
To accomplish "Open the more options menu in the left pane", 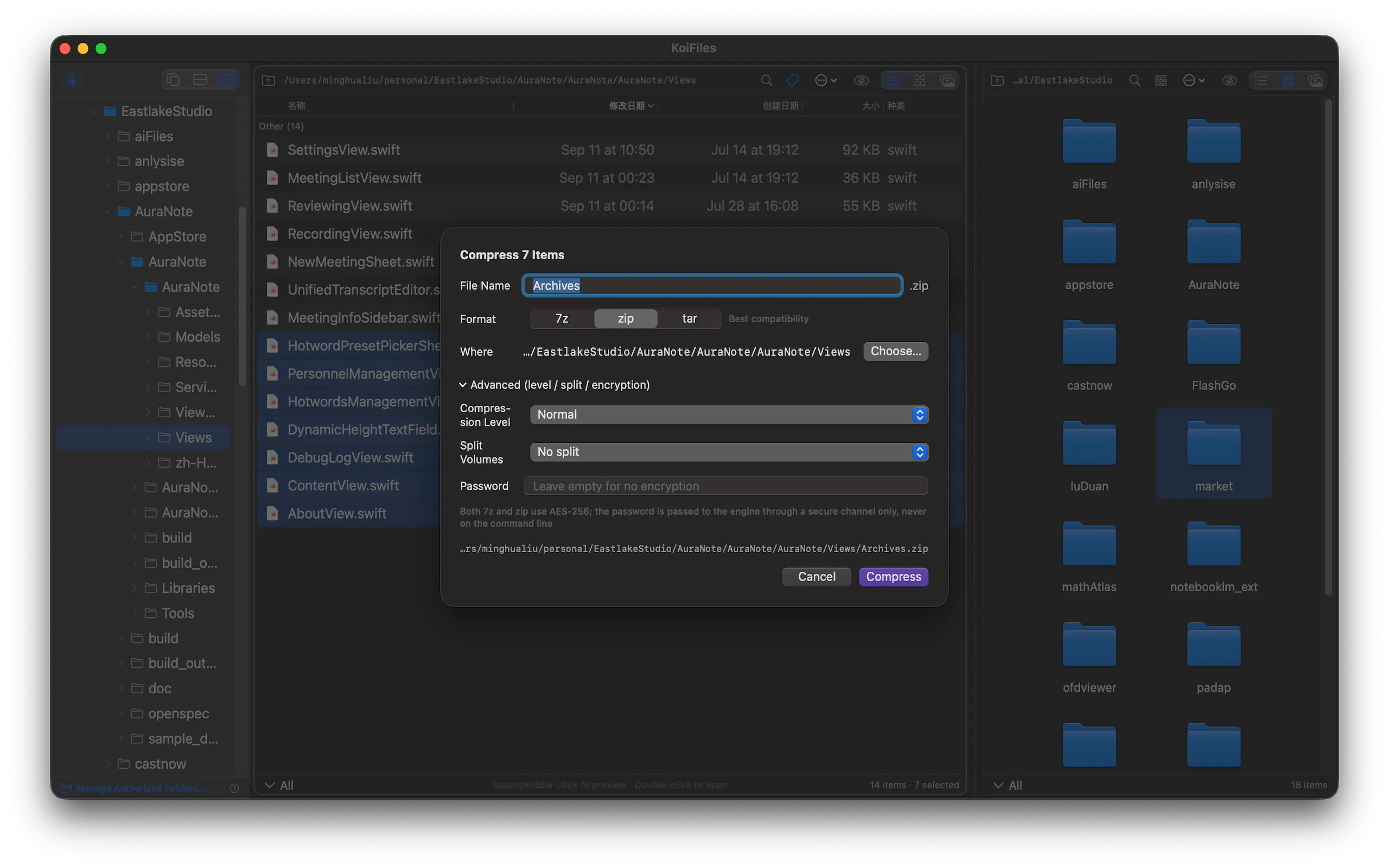I will coord(825,80).
